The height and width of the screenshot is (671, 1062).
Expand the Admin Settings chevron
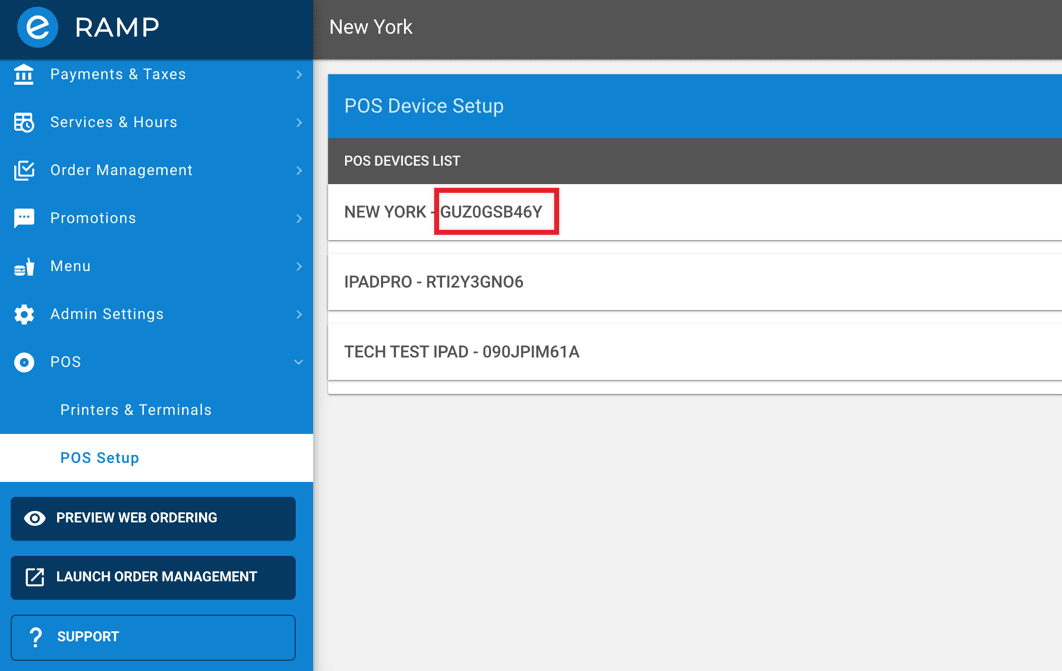coord(299,314)
